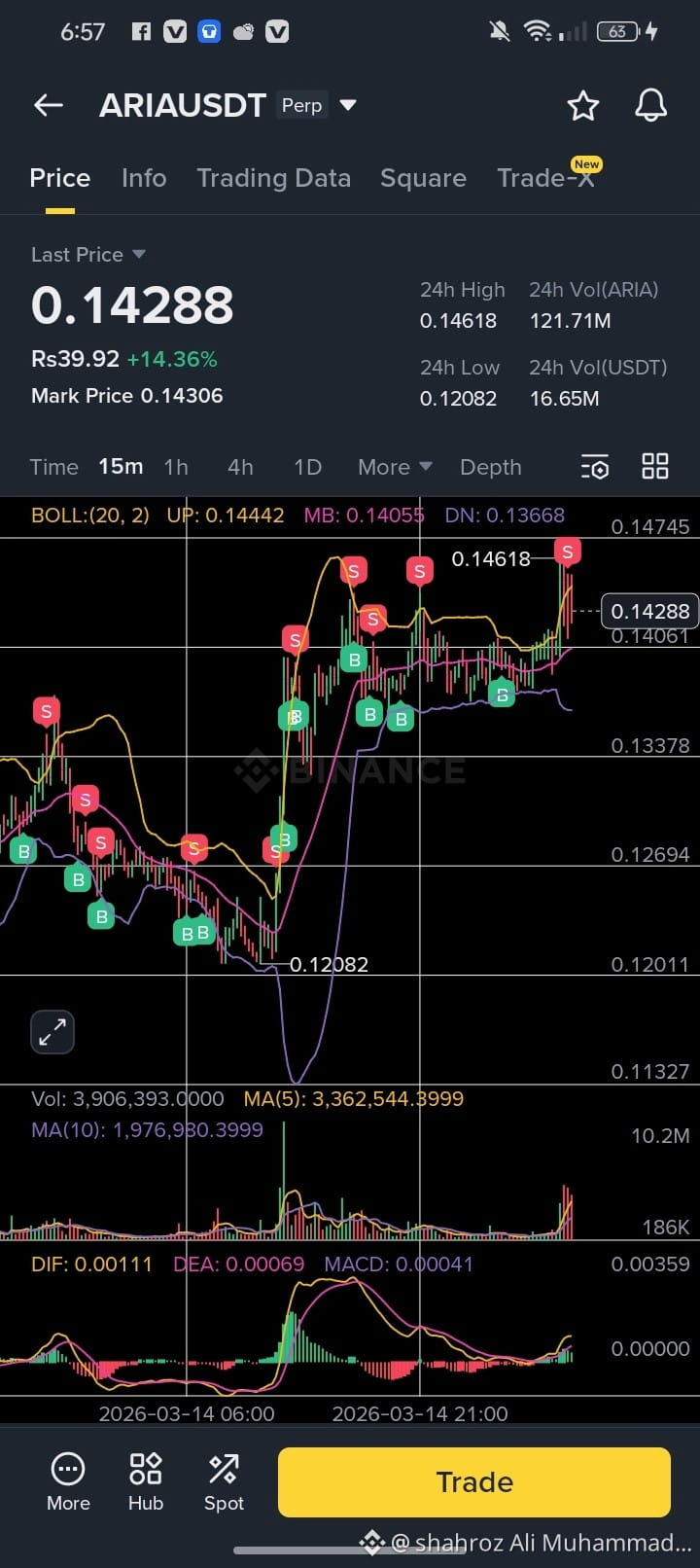Expand chart to fullscreen

pyautogui.click(x=52, y=1032)
